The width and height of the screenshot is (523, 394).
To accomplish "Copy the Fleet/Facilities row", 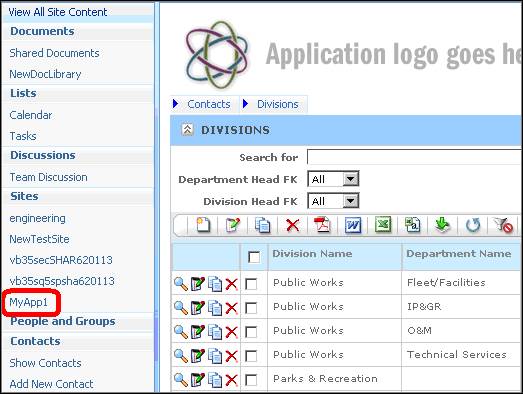I will point(214,285).
